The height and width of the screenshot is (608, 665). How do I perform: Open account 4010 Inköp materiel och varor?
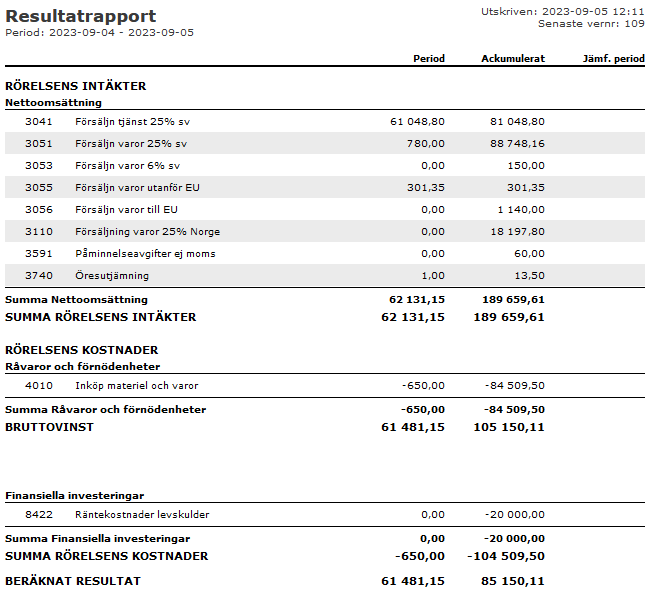point(136,385)
